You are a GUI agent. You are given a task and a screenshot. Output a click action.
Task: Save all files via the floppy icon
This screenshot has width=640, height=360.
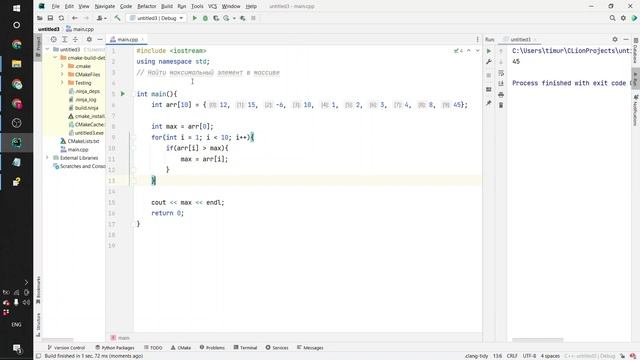point(50,18)
